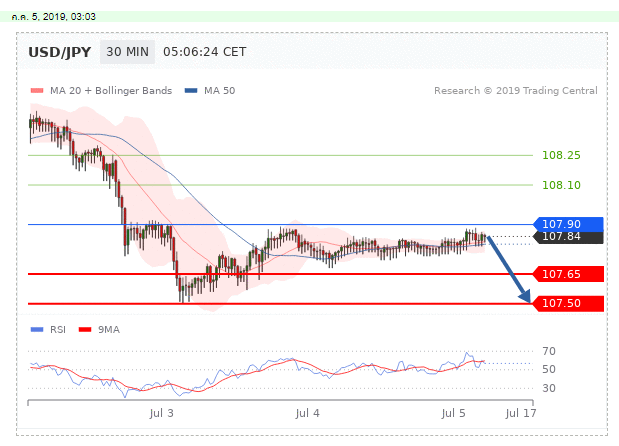The image size is (619, 446).
Task: Click the red 107.50 support price tag
Action: (x=568, y=304)
